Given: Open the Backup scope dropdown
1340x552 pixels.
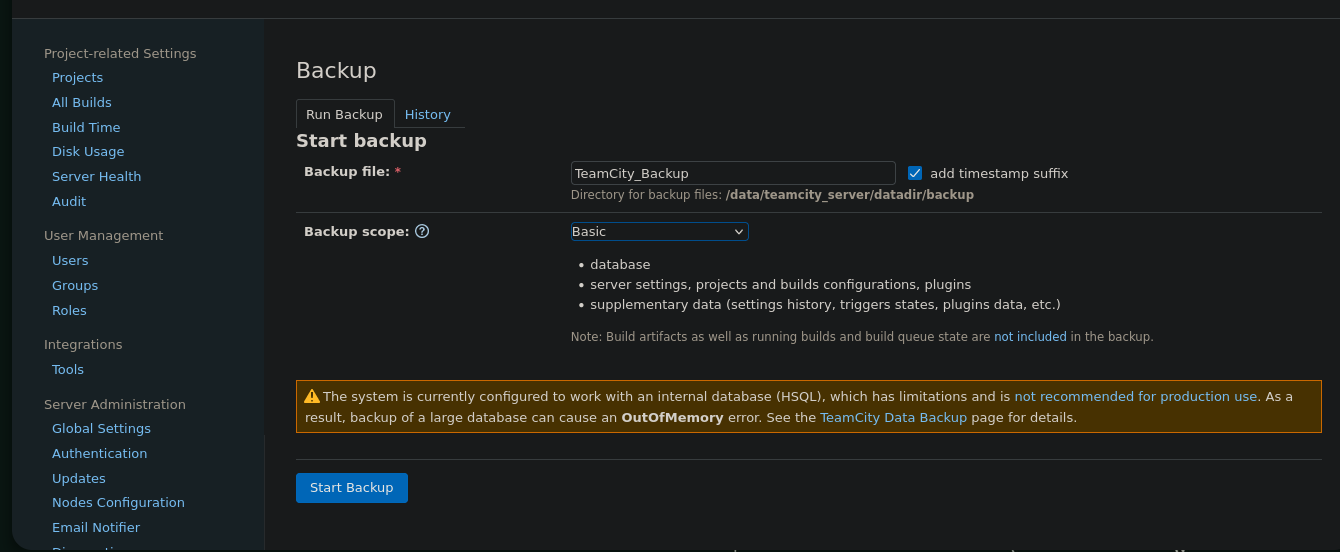Looking at the screenshot, I should (659, 231).
